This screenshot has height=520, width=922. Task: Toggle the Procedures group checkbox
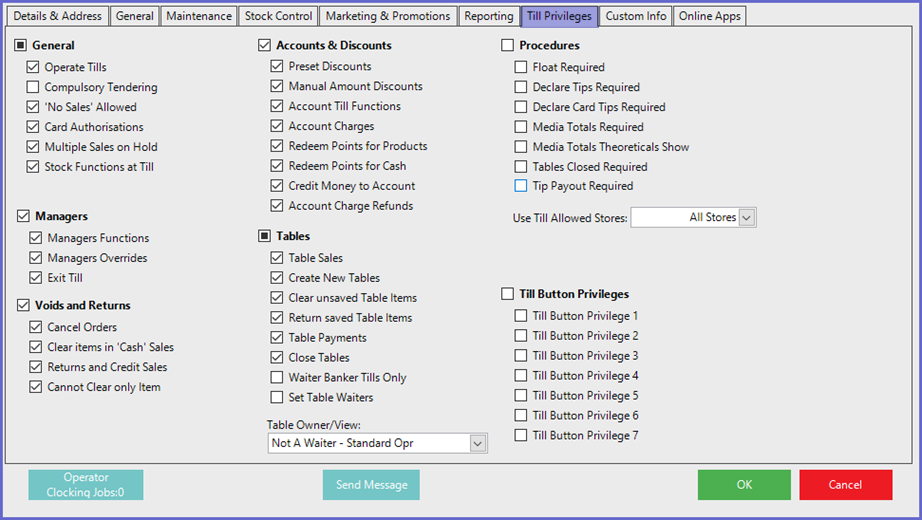(x=508, y=45)
